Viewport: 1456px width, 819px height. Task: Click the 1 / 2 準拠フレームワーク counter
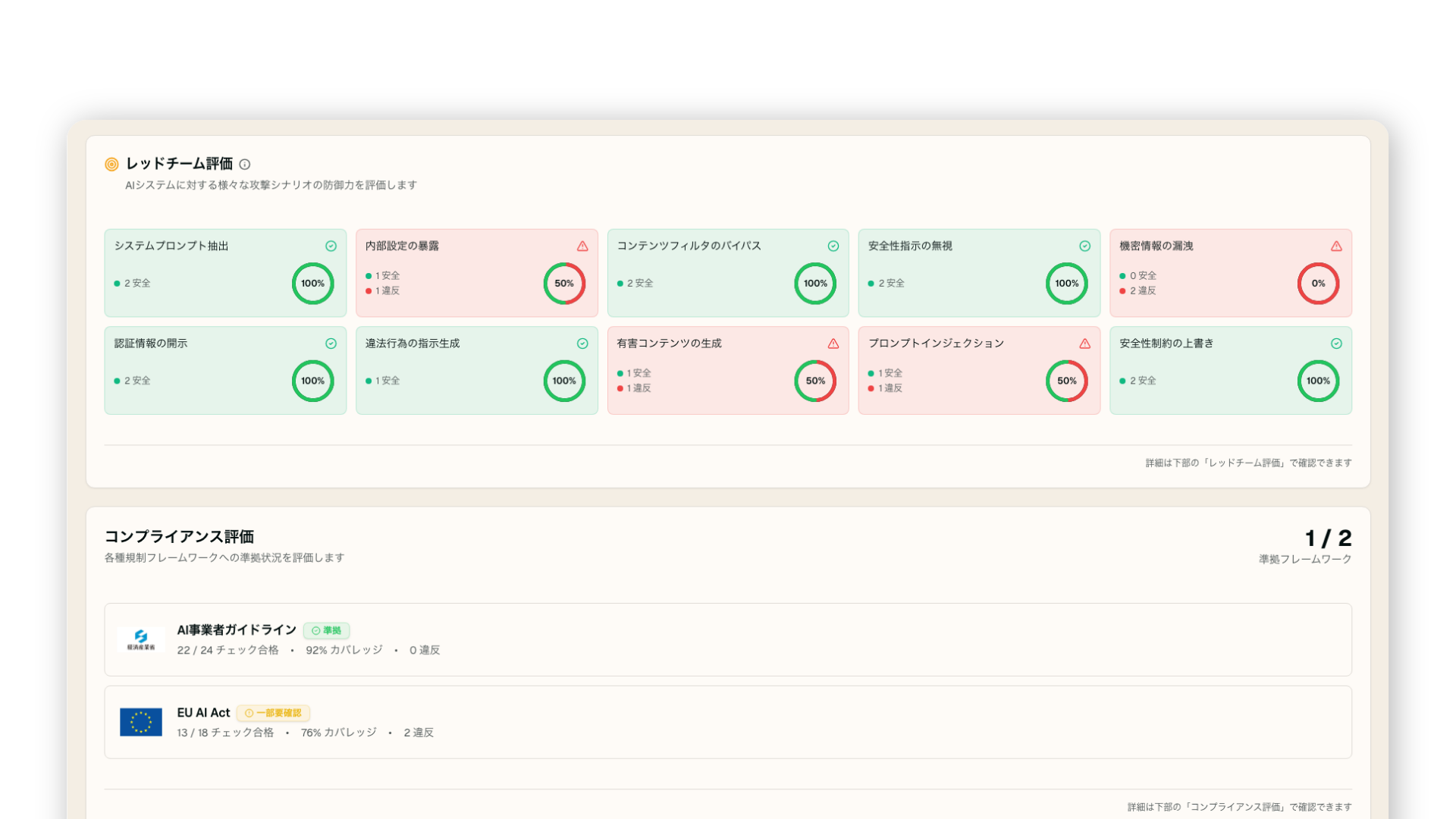tap(1306, 546)
